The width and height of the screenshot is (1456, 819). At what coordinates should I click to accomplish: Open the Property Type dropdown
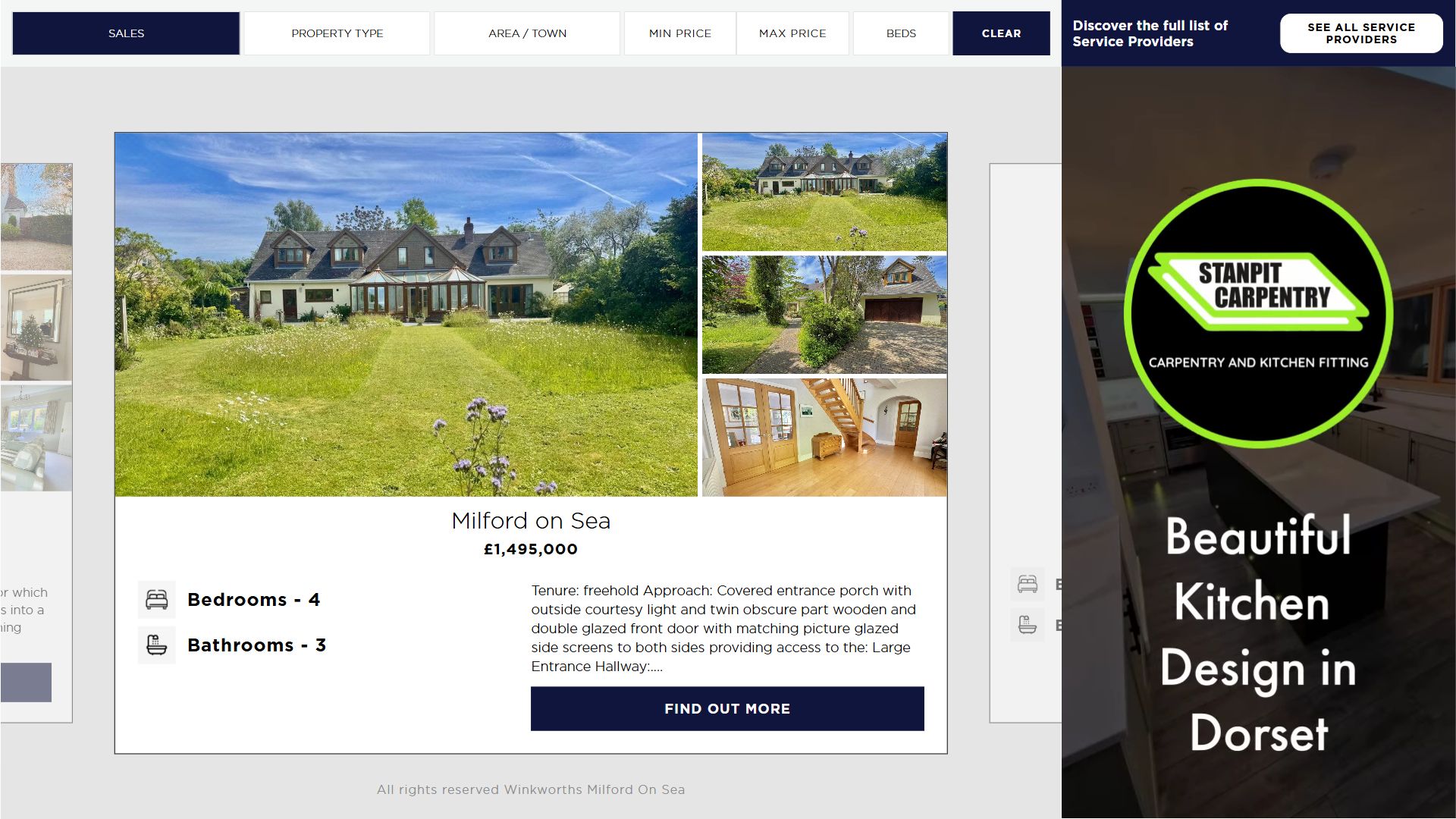click(x=337, y=33)
